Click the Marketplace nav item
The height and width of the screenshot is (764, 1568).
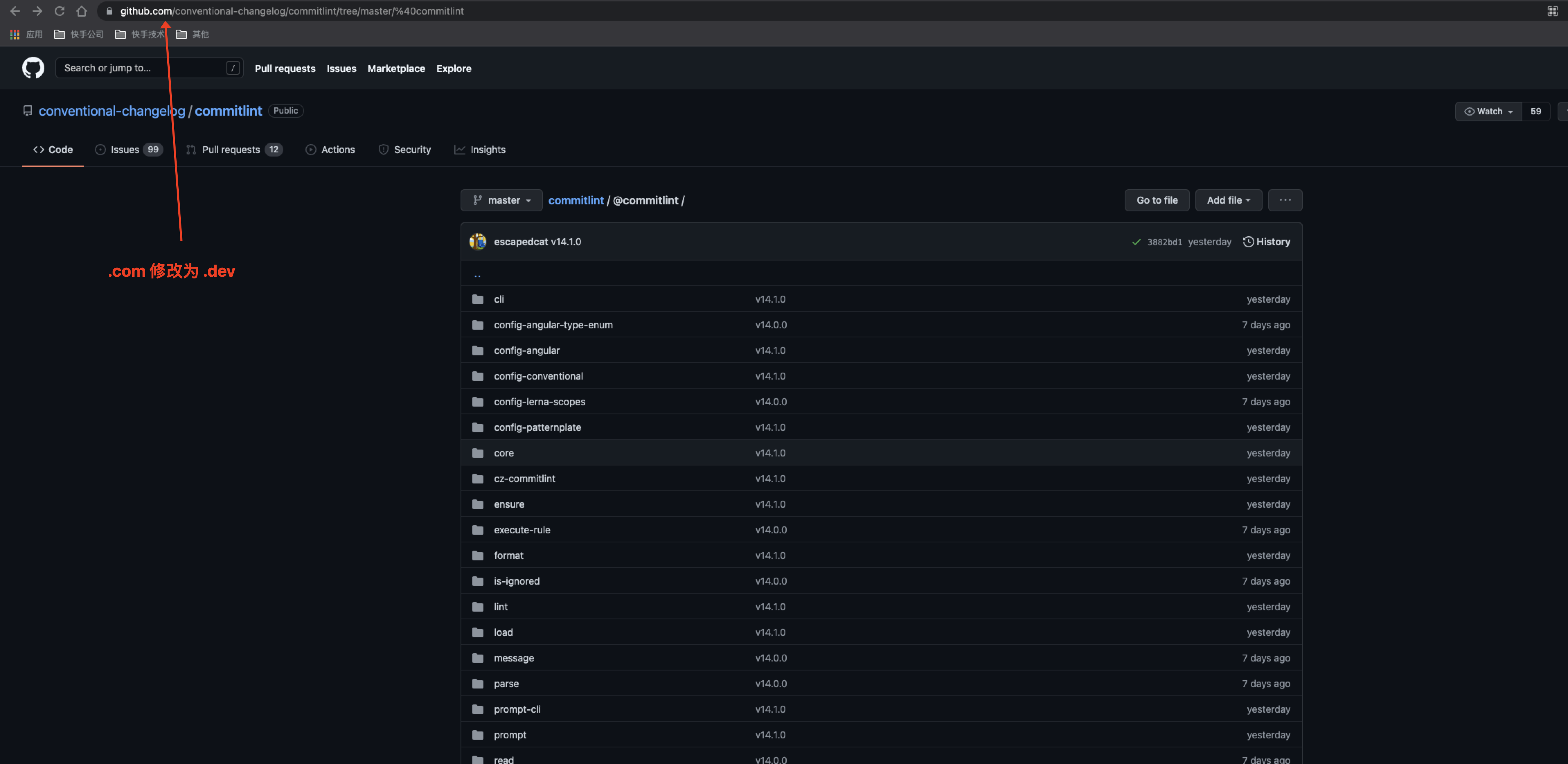click(396, 69)
